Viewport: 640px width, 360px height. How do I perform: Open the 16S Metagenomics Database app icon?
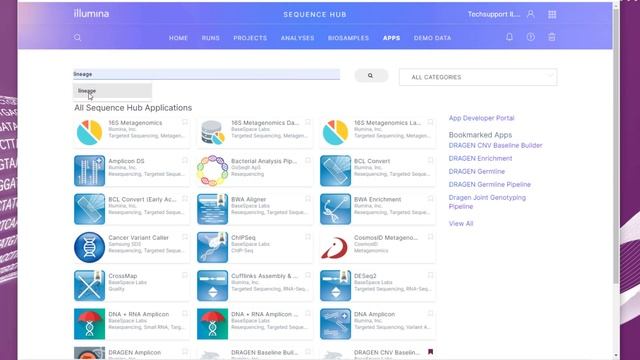tap(212, 132)
